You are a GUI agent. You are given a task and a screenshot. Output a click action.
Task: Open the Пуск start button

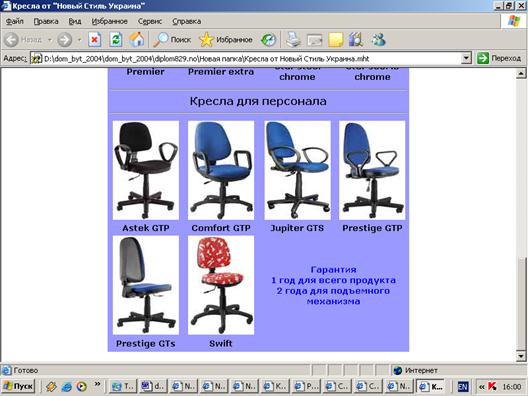19,386
